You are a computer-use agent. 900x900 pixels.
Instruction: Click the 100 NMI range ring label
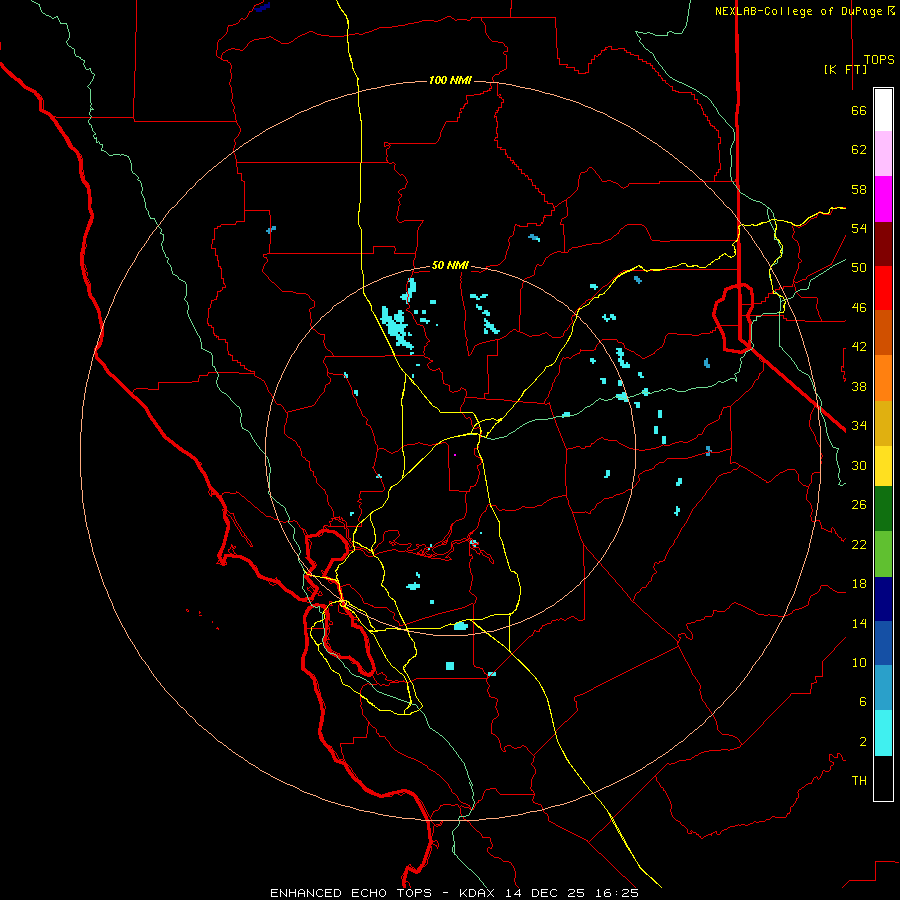(x=450, y=80)
